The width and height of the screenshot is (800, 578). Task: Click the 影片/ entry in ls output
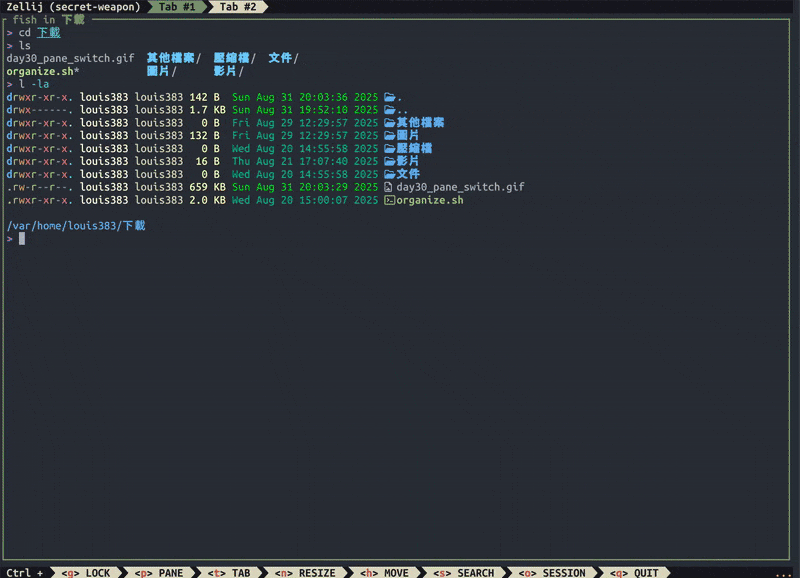[x=228, y=71]
